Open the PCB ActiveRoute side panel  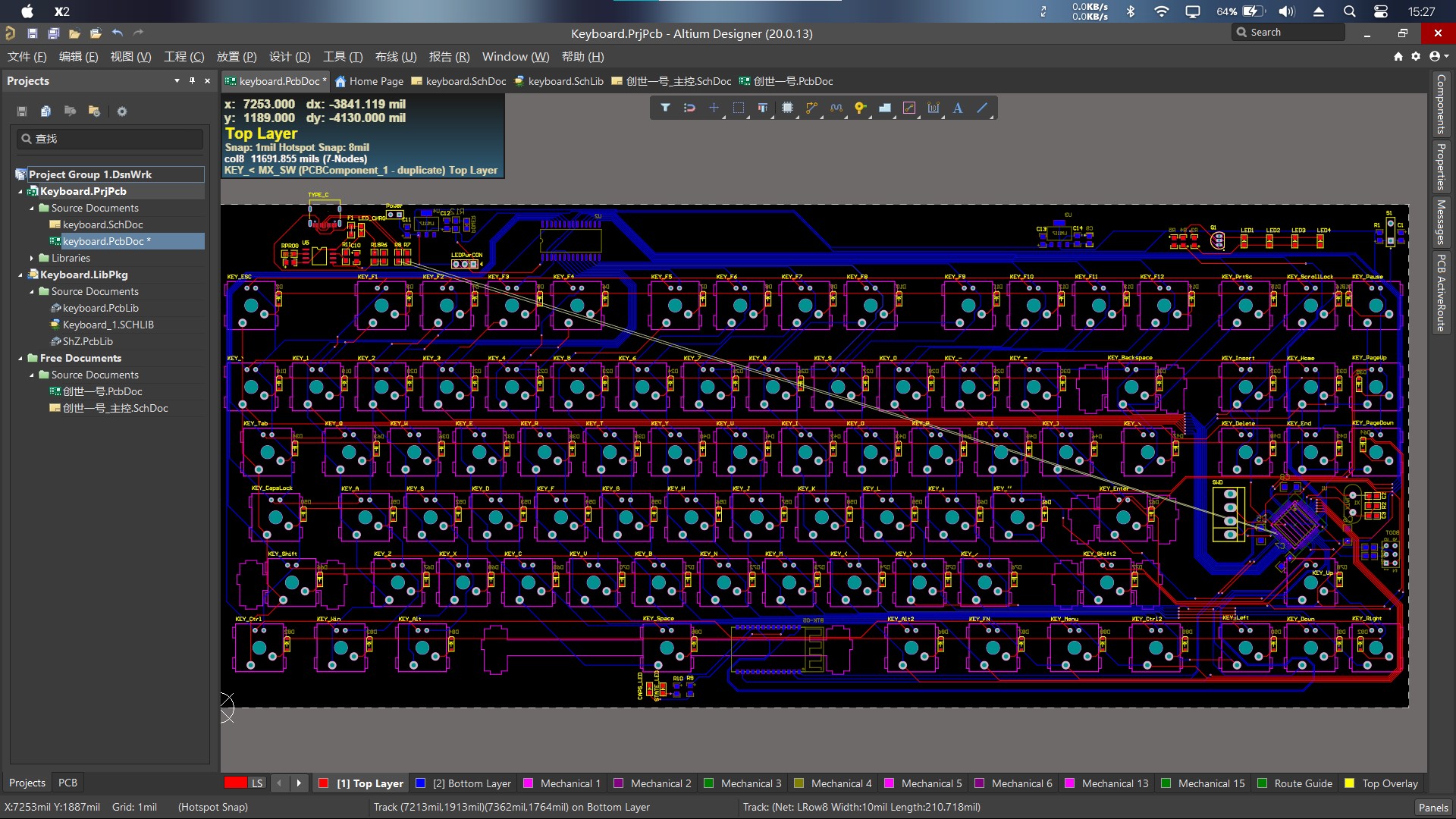click(x=1441, y=293)
